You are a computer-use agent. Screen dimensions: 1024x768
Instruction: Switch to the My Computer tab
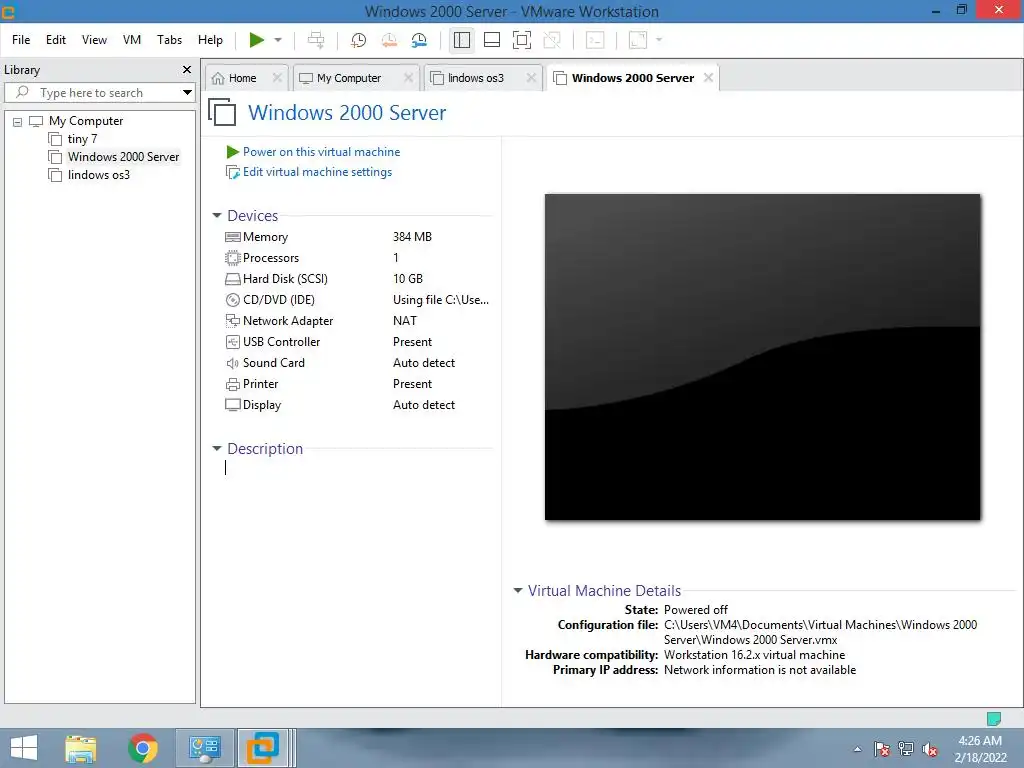click(349, 78)
